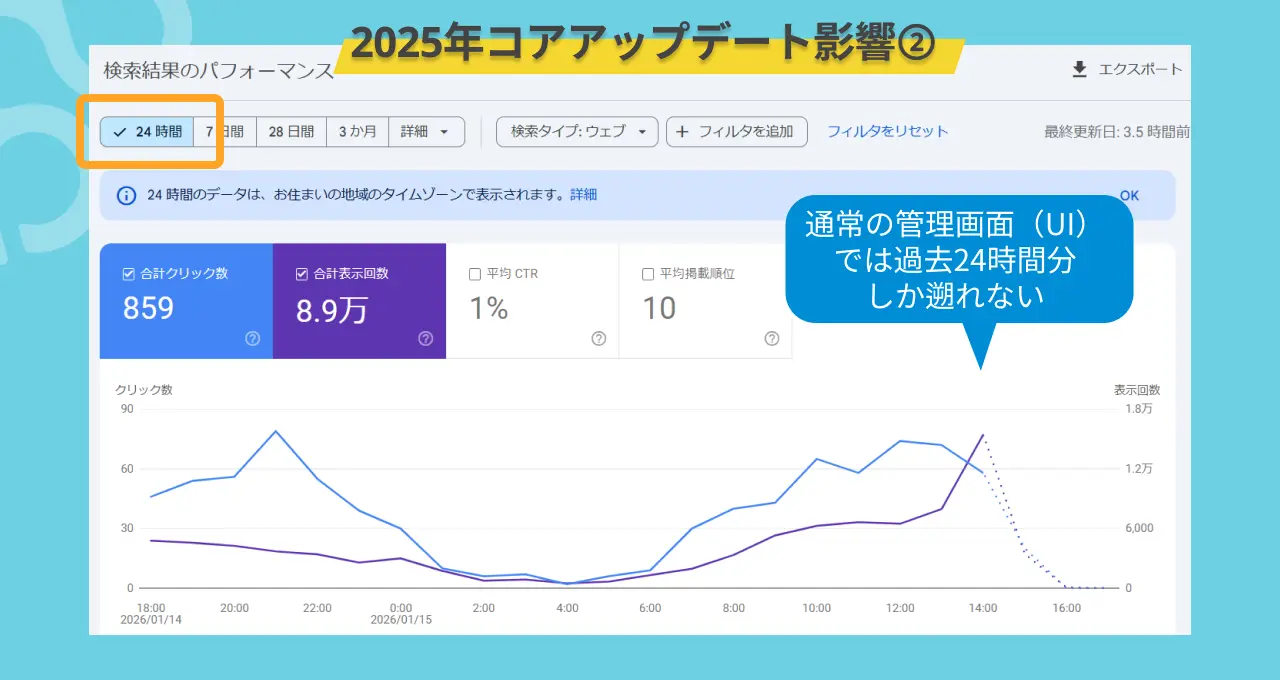Click the export download icon
Viewport: 1280px width, 680px height.
click(x=1079, y=69)
